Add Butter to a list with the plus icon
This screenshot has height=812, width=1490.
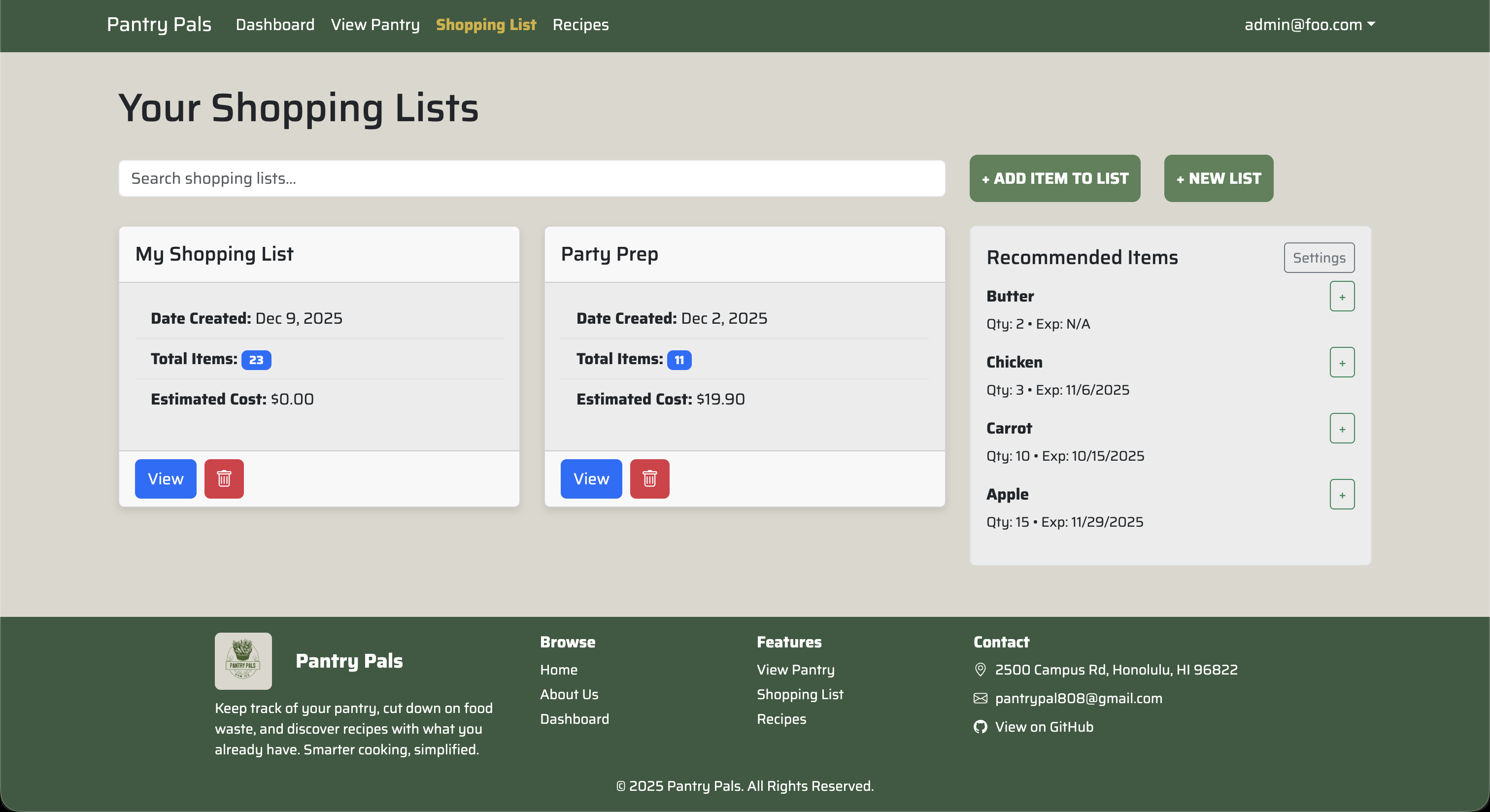[1343, 296]
